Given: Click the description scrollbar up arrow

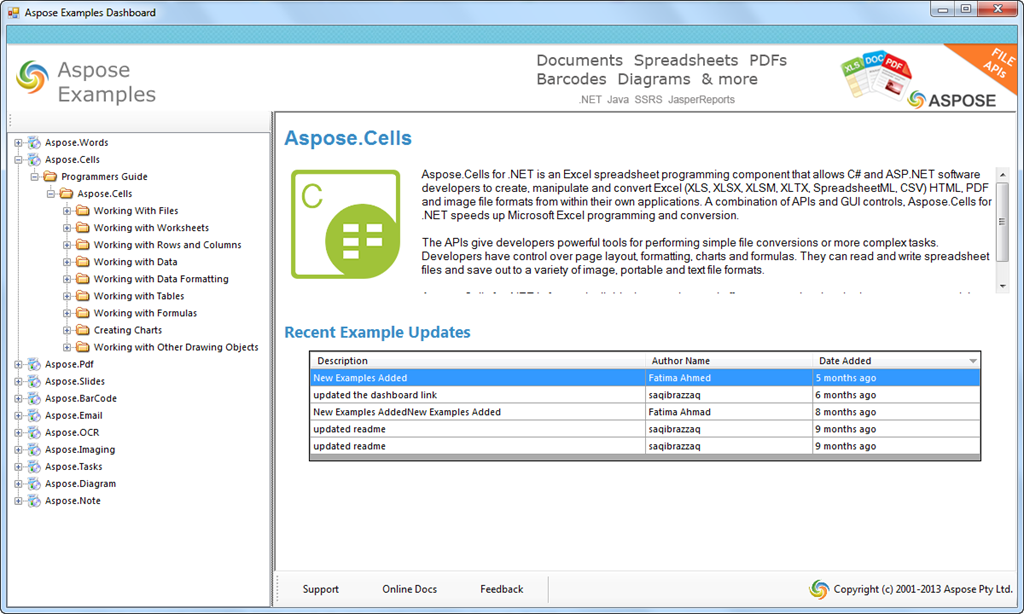Looking at the screenshot, I should click(1002, 175).
